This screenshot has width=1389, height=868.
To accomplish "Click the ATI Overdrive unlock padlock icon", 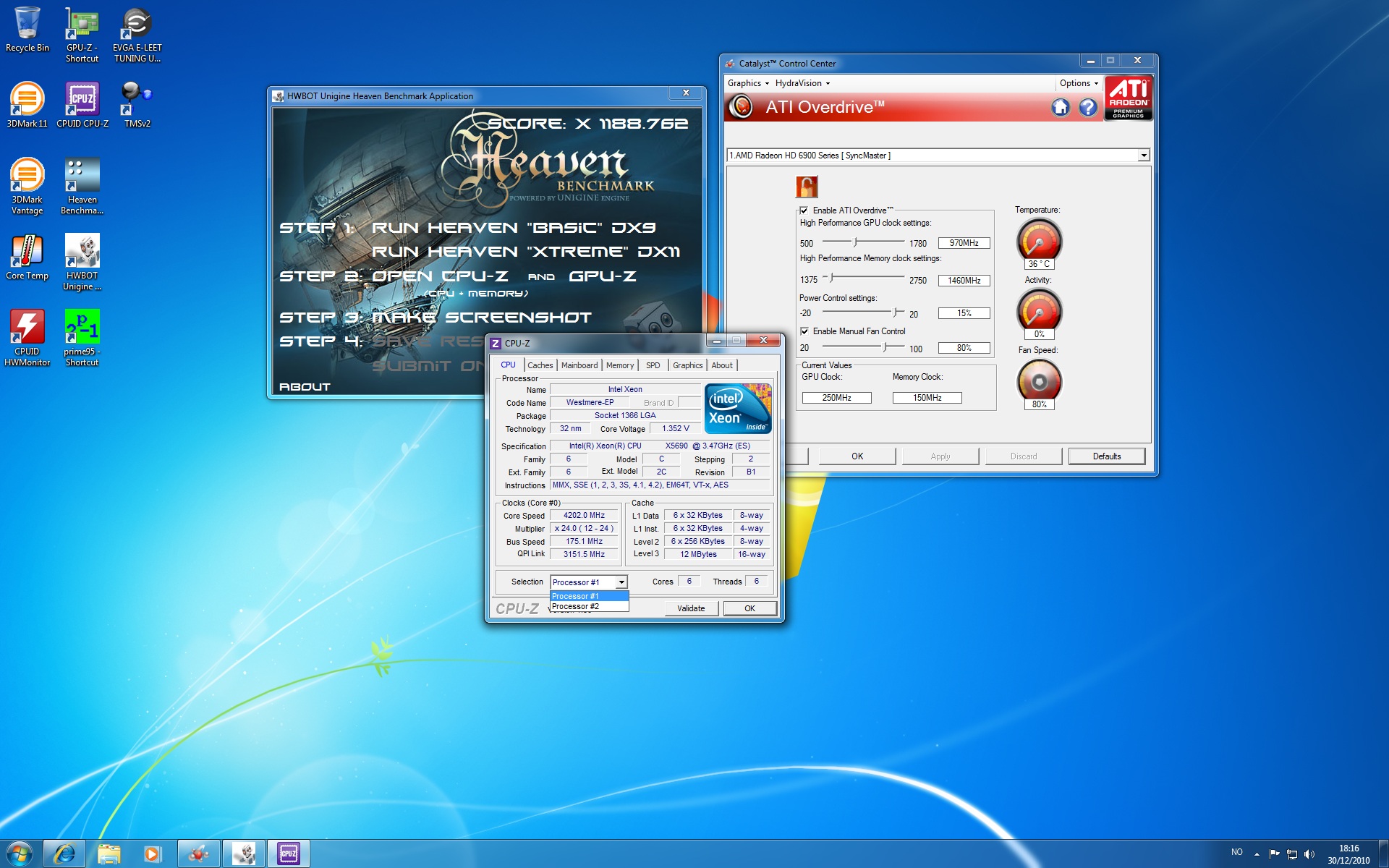I will (807, 187).
